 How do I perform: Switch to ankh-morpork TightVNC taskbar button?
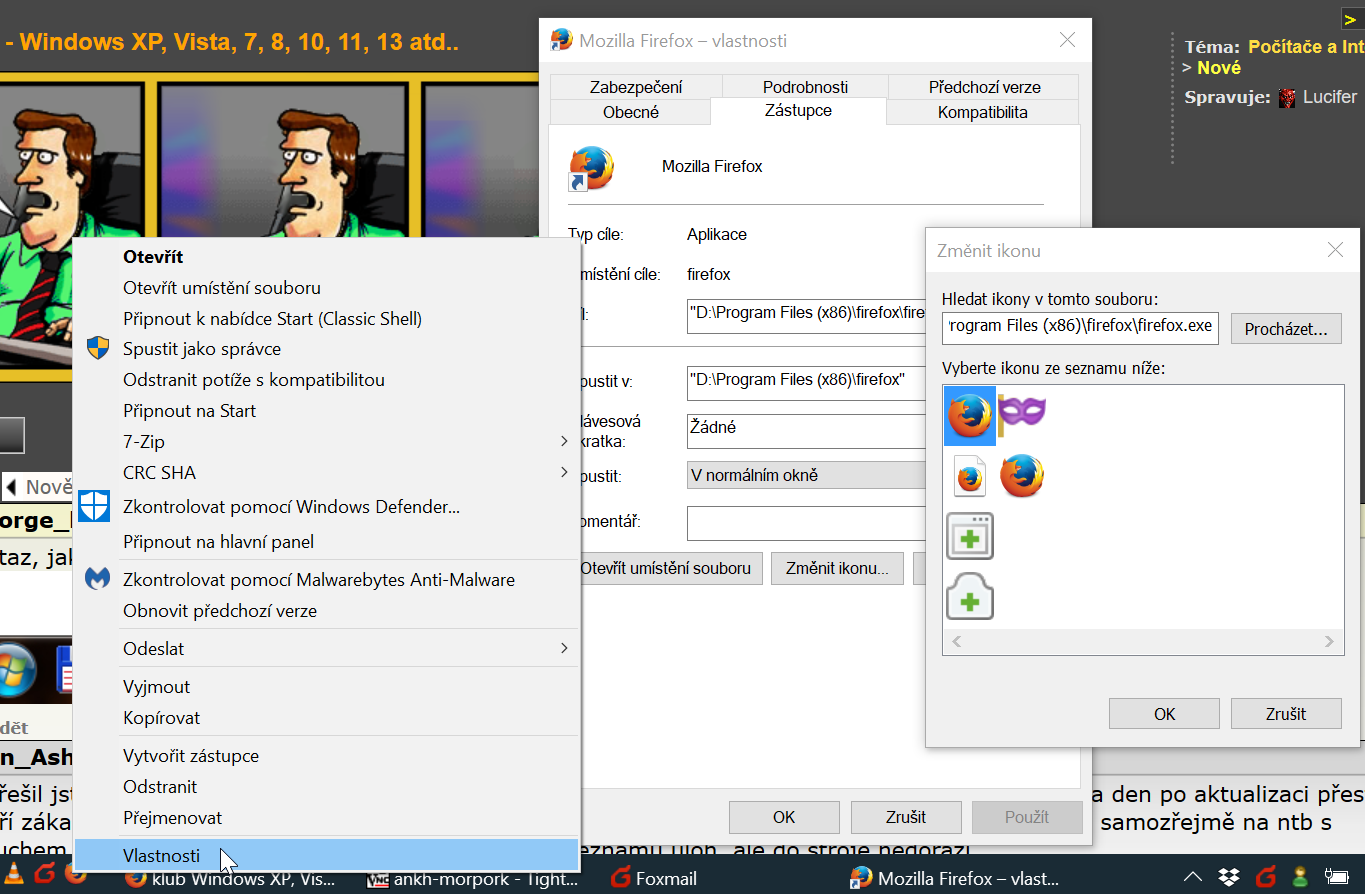tap(472, 878)
